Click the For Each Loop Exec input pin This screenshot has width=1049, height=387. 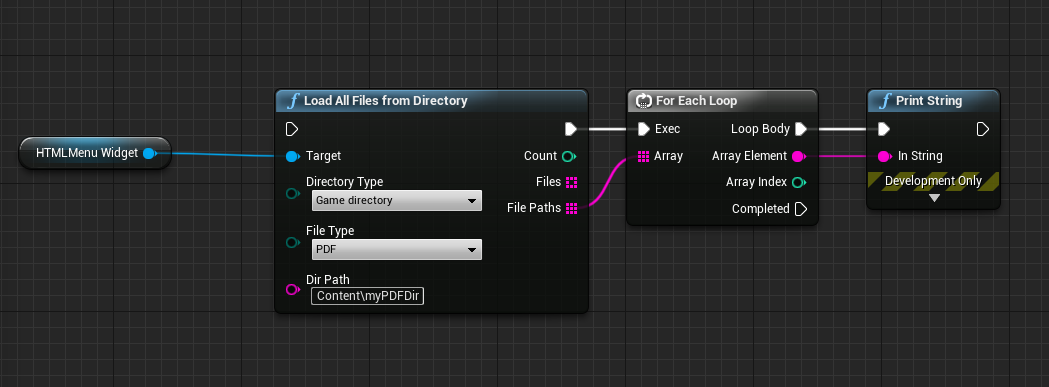tap(643, 129)
